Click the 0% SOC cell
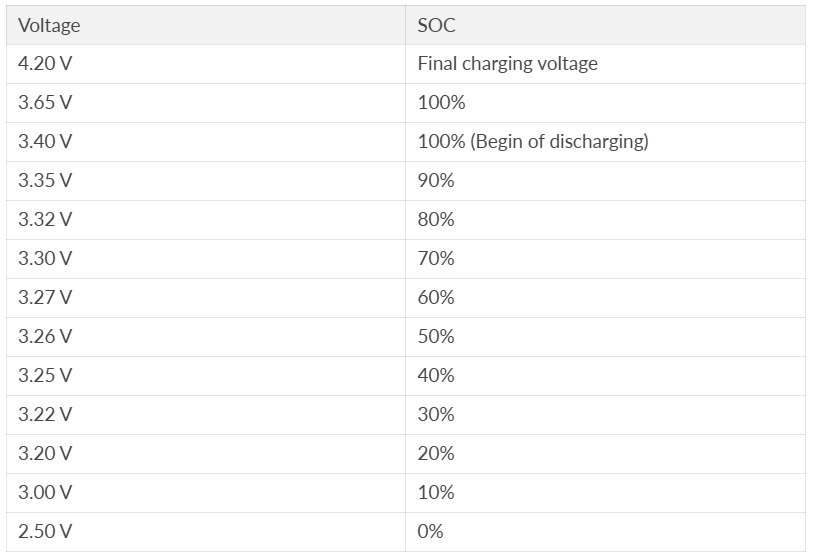 pos(431,532)
